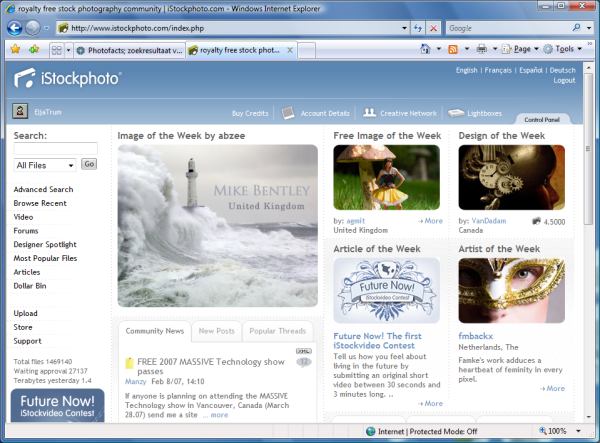Open the mushroom Free Image thumbnail
600x443 pixels.
click(x=386, y=177)
